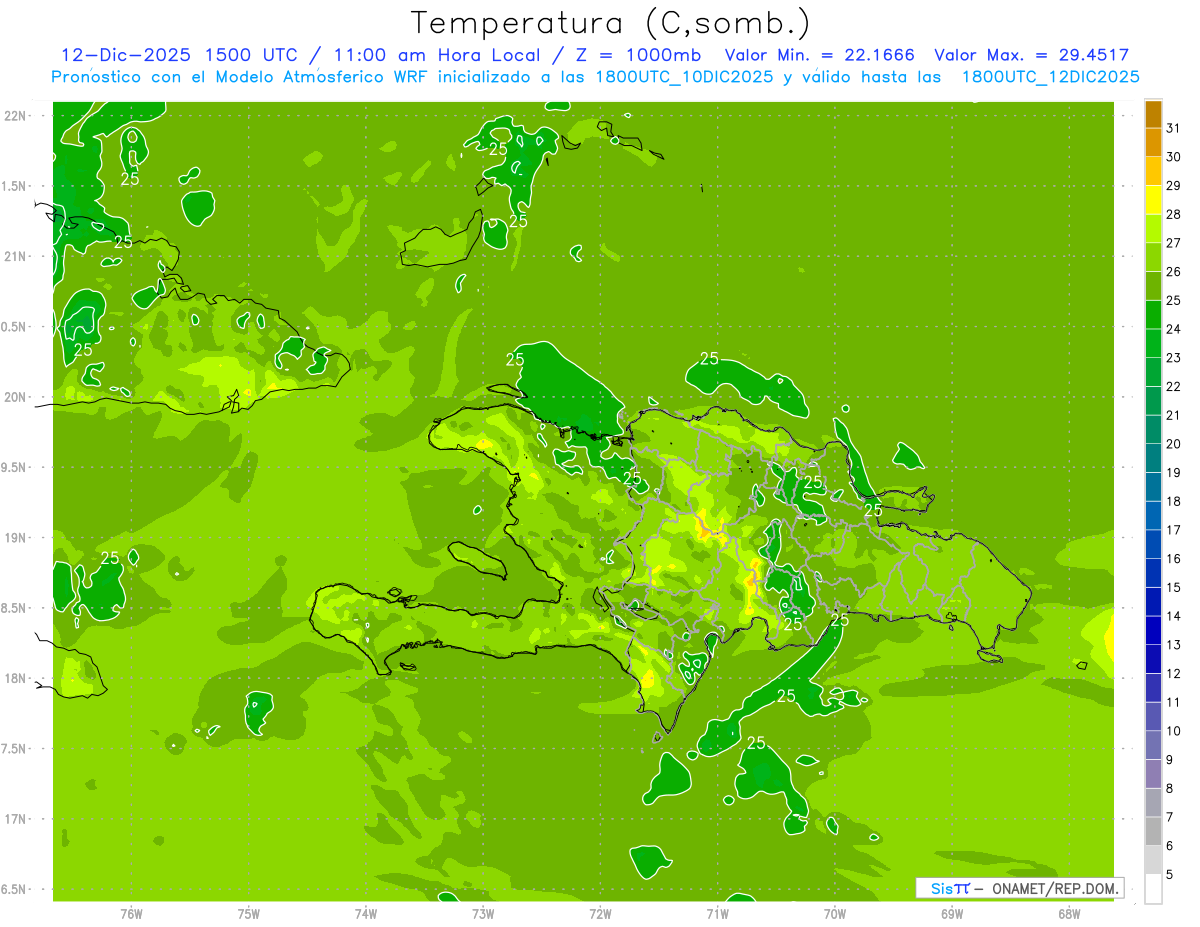Click the 22N latitude axis label
The image size is (1200, 927).
click(x=15, y=116)
